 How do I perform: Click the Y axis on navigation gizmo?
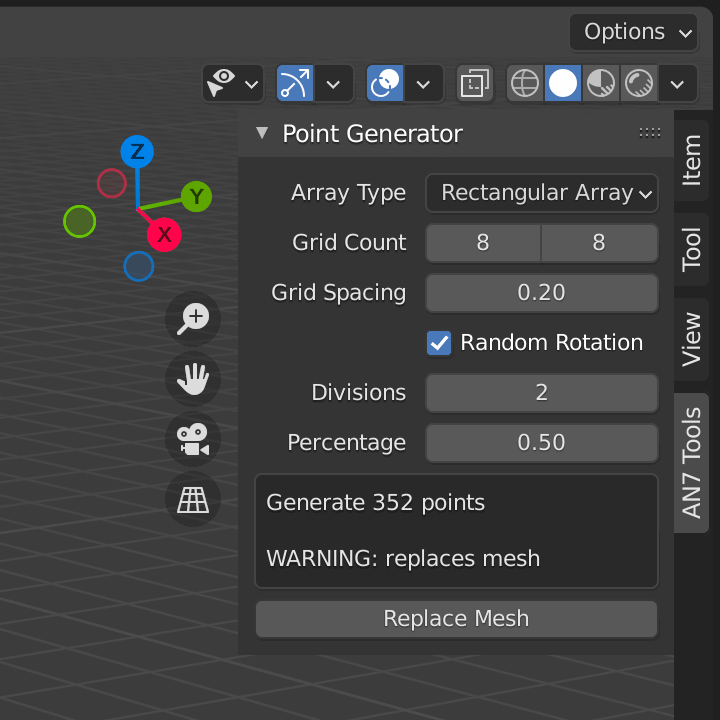[x=197, y=197]
